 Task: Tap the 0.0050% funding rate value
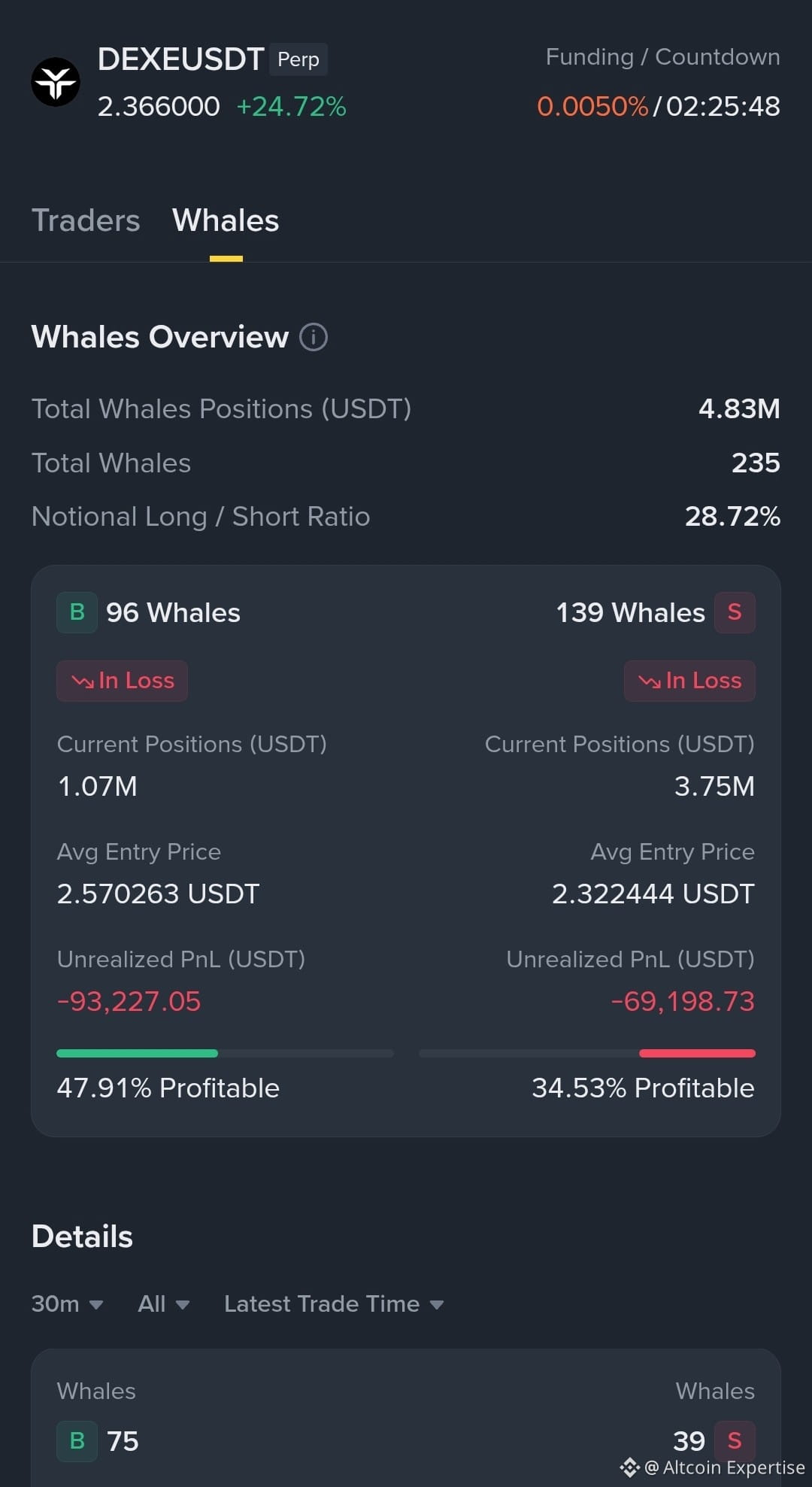592,106
